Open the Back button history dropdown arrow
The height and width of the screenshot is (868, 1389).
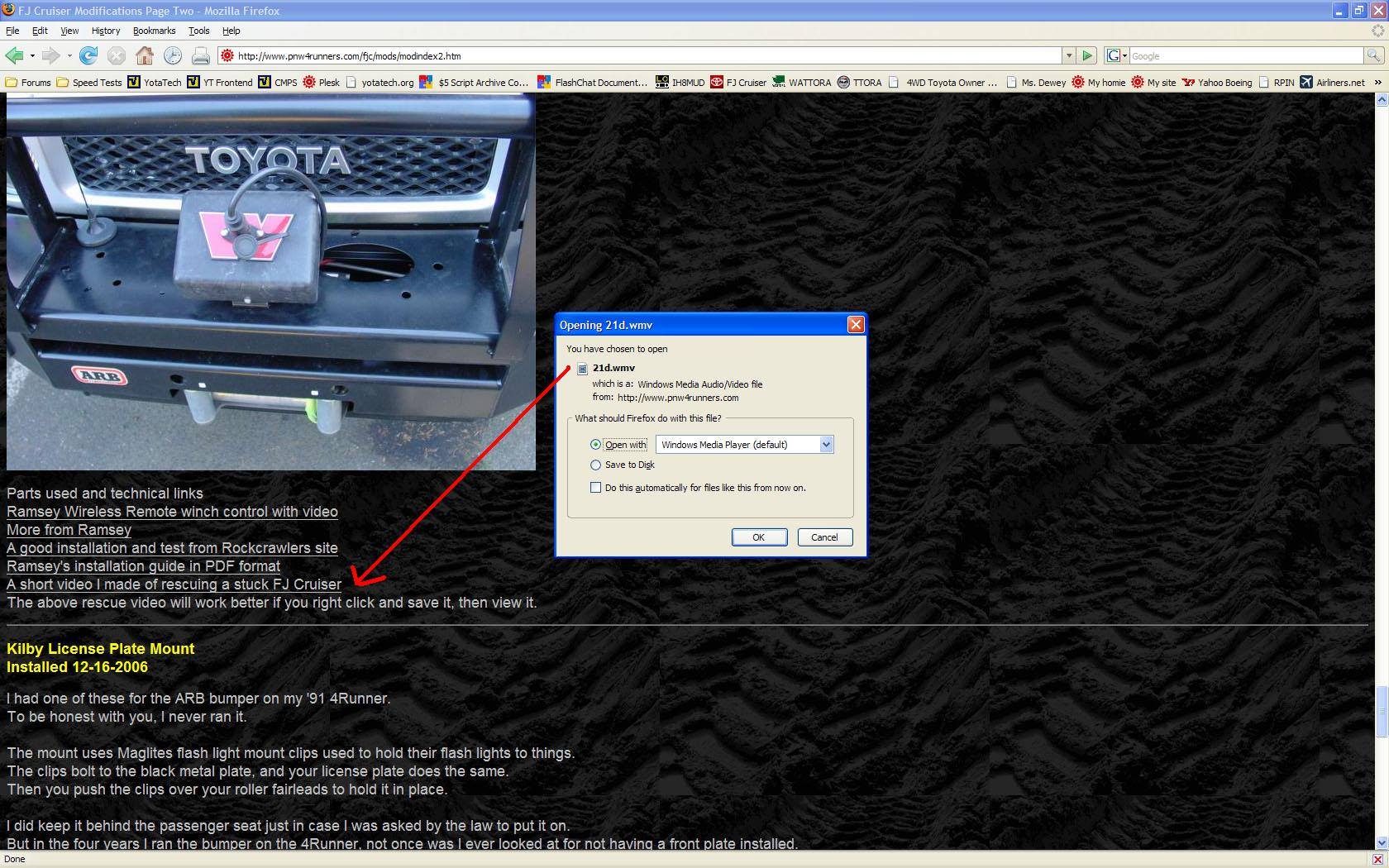[x=32, y=55]
